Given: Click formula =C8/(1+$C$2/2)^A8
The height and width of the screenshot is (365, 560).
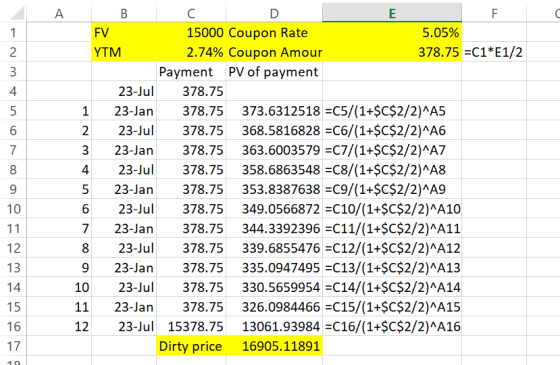Looking at the screenshot, I should coord(385,170).
